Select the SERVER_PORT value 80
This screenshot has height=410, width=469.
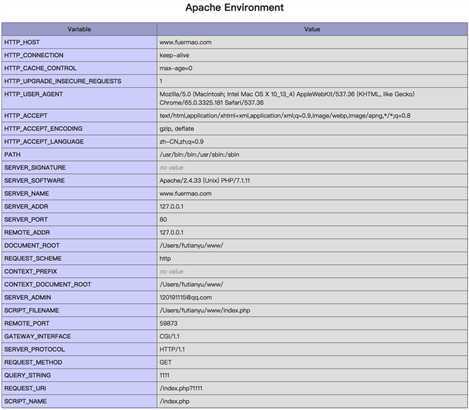tap(163, 220)
